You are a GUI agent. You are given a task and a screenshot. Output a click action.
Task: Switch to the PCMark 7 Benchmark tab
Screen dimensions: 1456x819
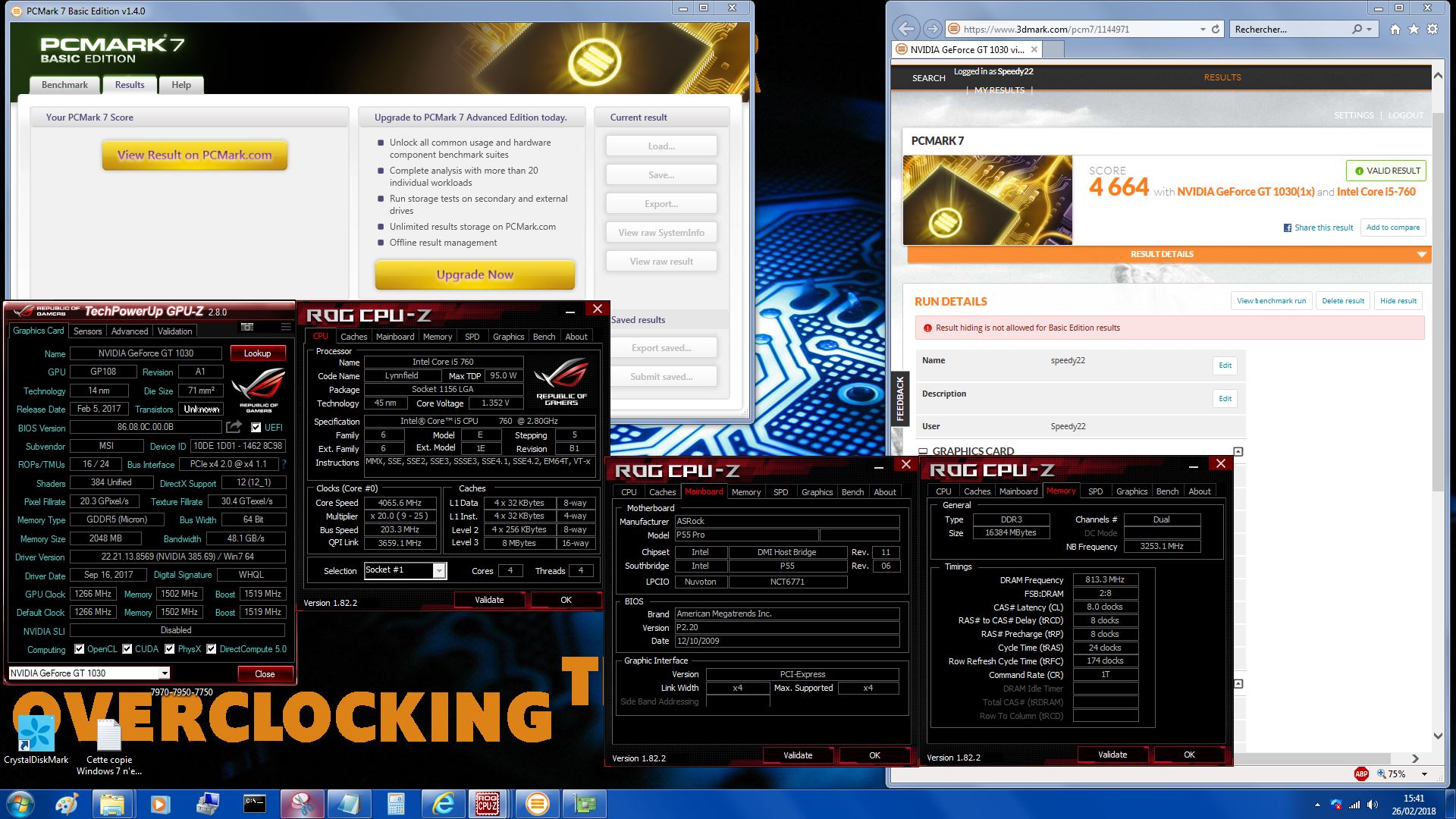tap(64, 85)
